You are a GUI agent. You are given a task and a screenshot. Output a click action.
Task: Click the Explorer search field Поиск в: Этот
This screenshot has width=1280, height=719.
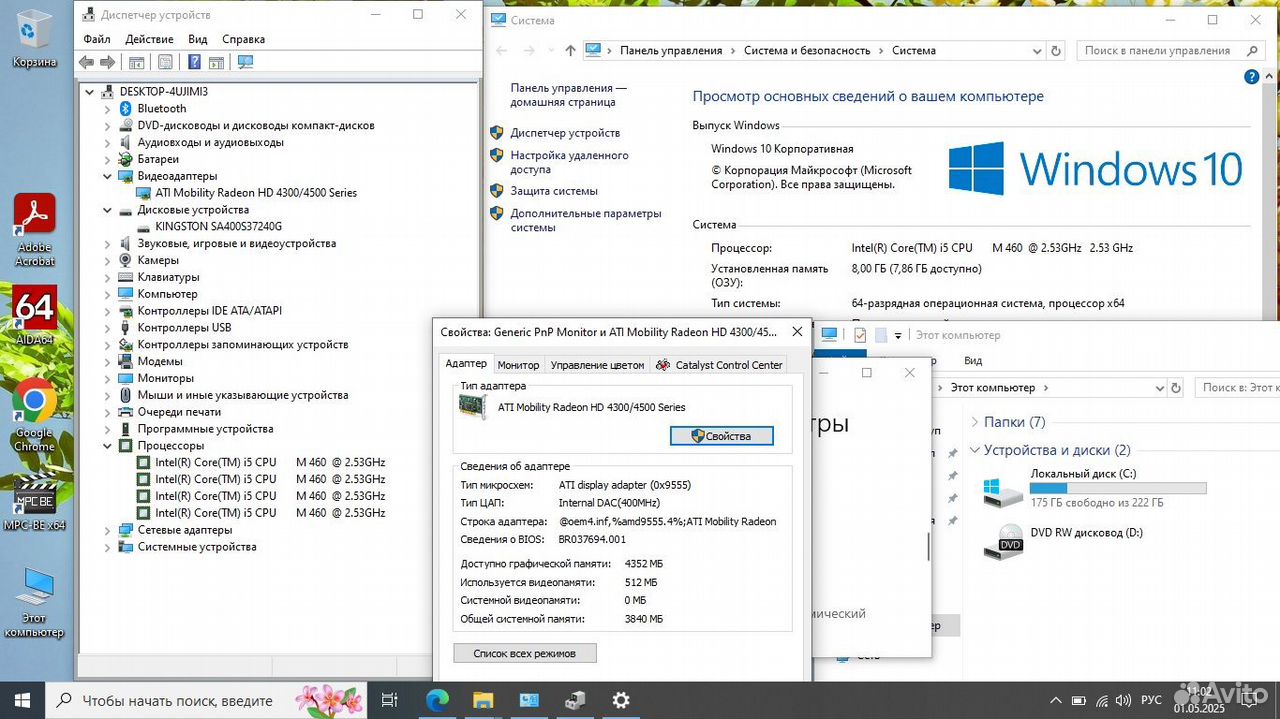click(1238, 387)
